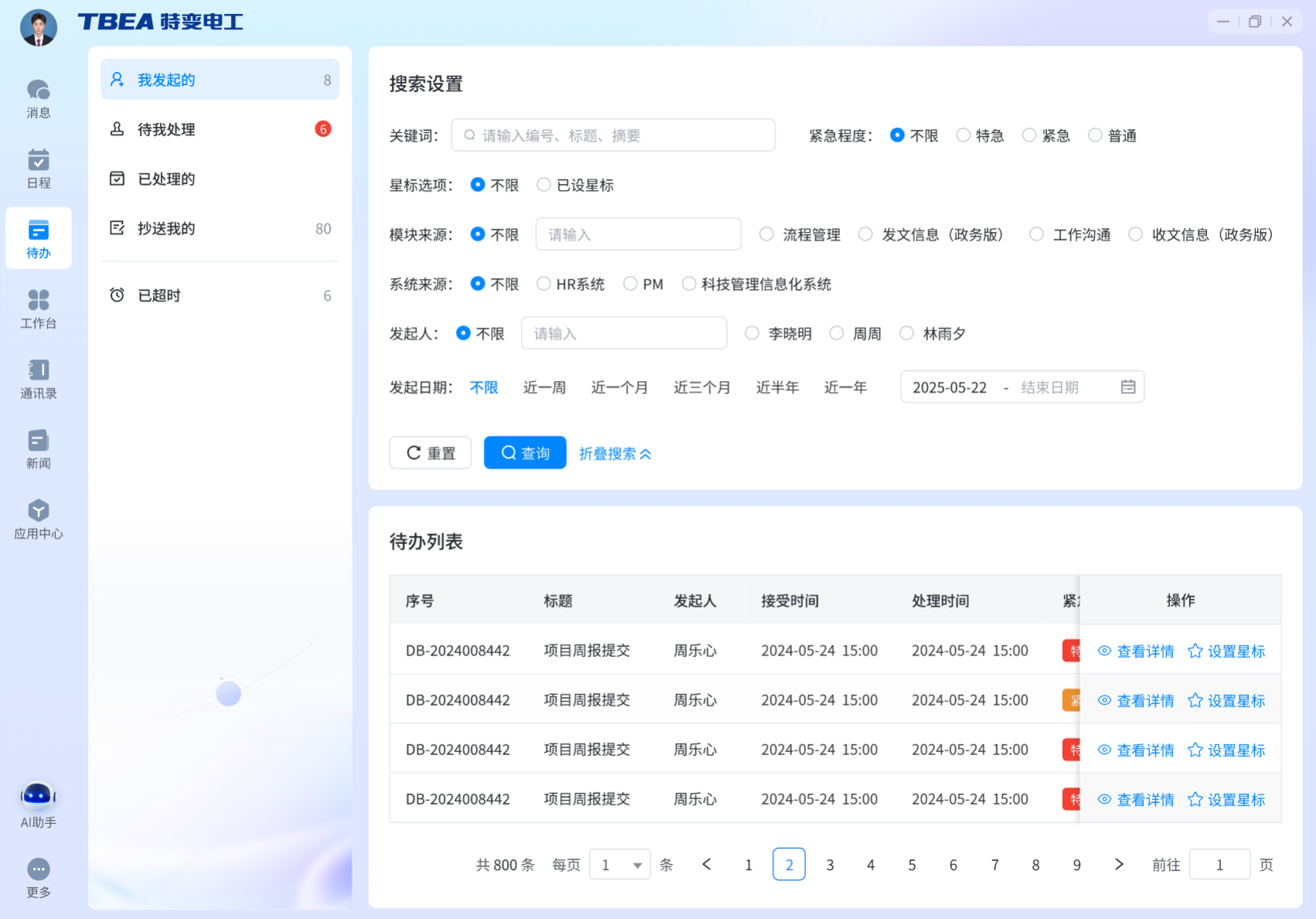Collapse the search panel via 折叠搜索

pos(614,454)
